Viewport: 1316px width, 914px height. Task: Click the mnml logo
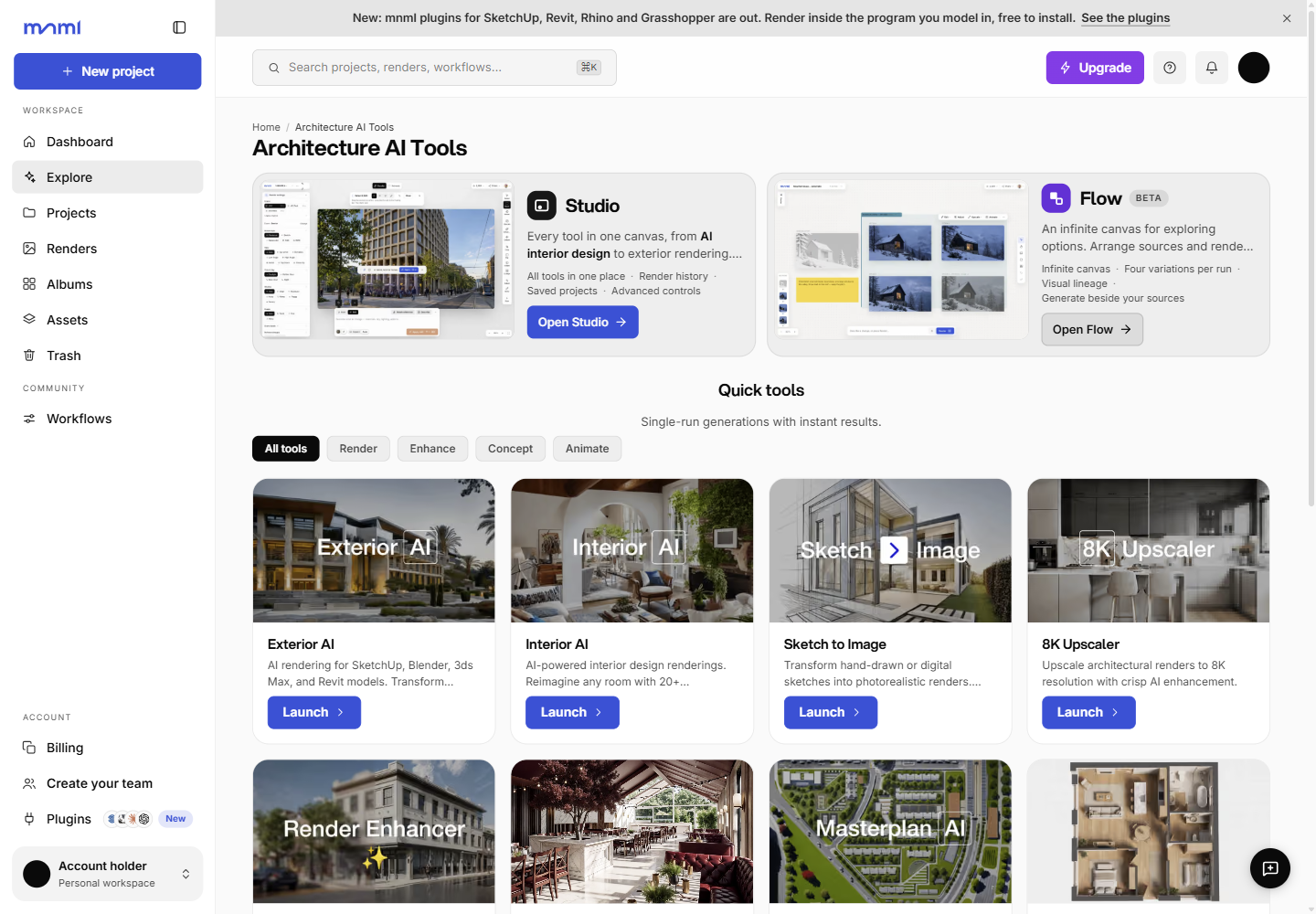point(52,27)
